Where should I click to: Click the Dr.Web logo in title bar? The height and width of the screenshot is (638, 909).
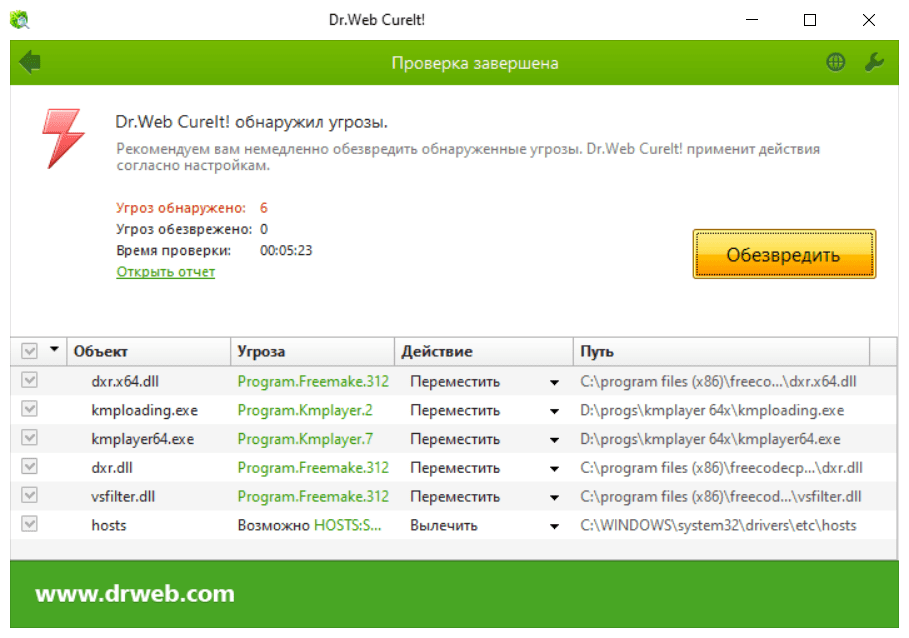pos(17,17)
